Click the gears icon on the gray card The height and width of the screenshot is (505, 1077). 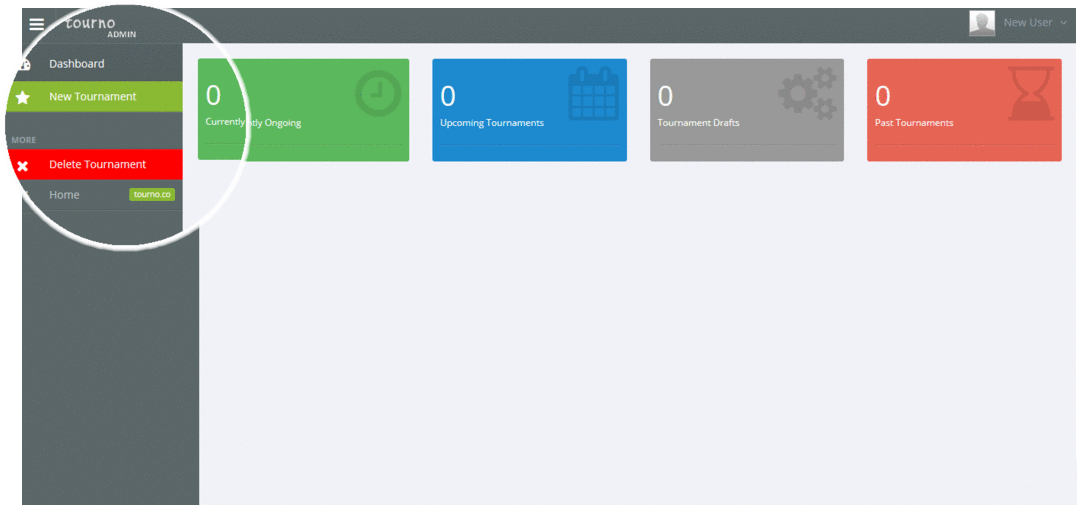coord(808,93)
